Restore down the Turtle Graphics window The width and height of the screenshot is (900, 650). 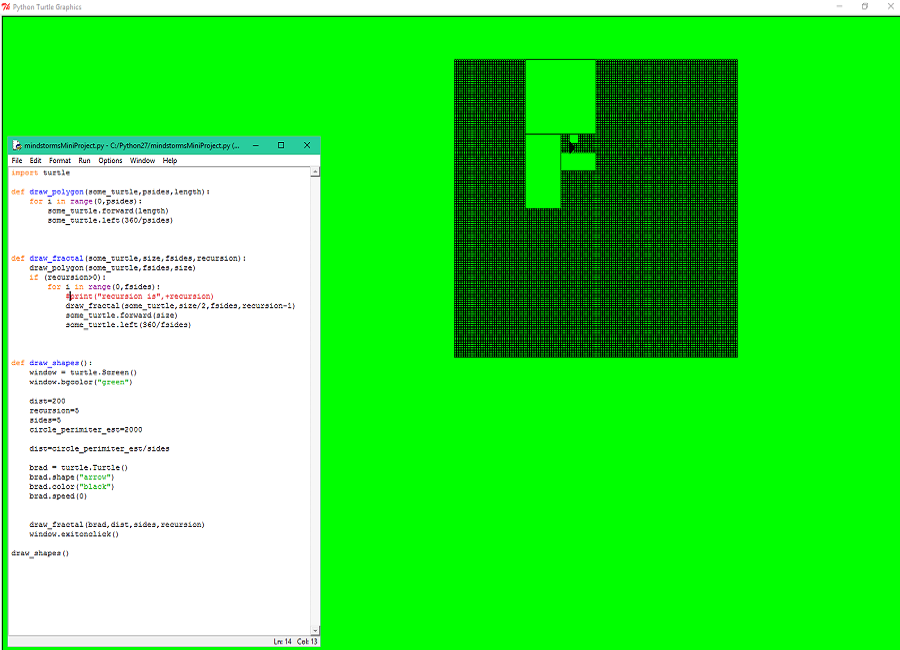(864, 6)
